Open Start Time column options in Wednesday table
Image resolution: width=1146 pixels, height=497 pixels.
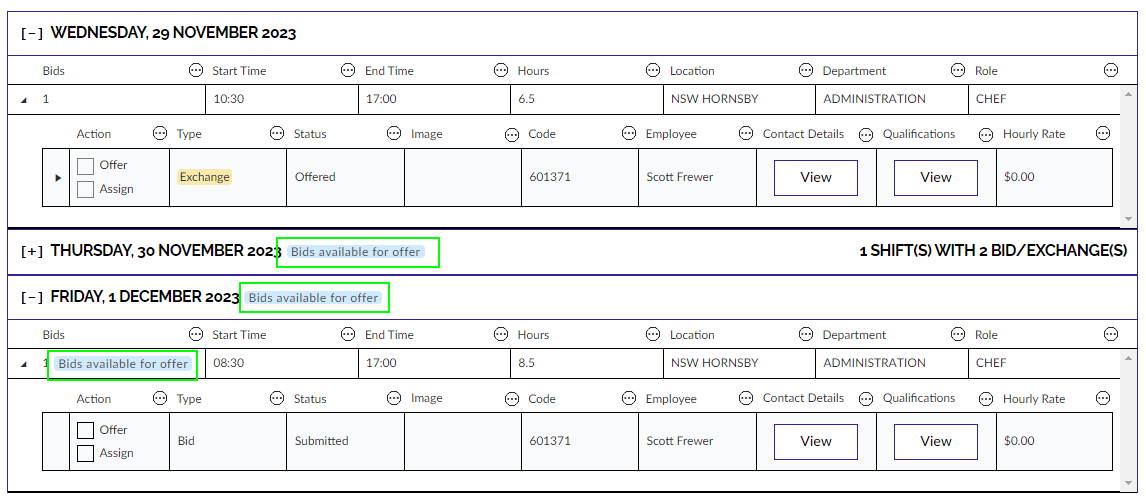tap(348, 71)
